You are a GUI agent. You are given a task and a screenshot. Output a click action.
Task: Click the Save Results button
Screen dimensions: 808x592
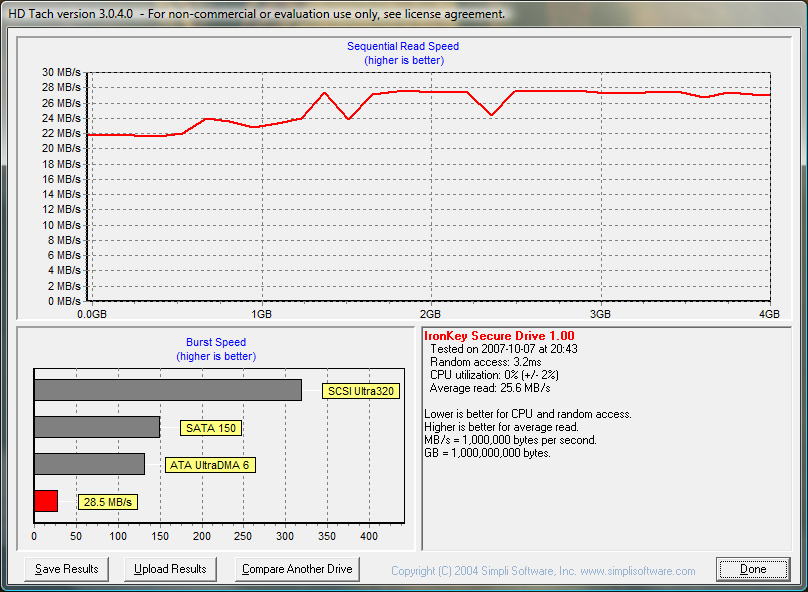coord(66,569)
